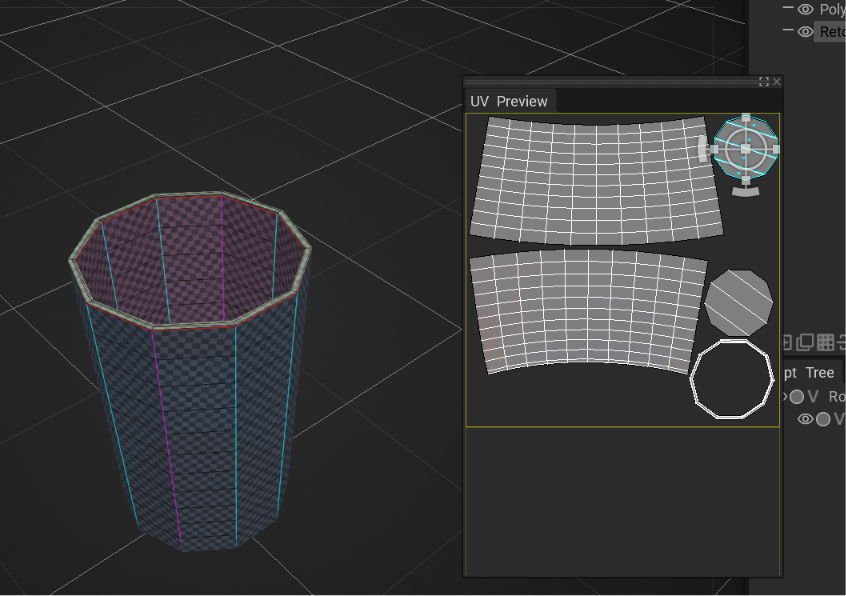Click the curved scale handle below UV gizmo
Screen dimensions: 846x596
[x=746, y=191]
